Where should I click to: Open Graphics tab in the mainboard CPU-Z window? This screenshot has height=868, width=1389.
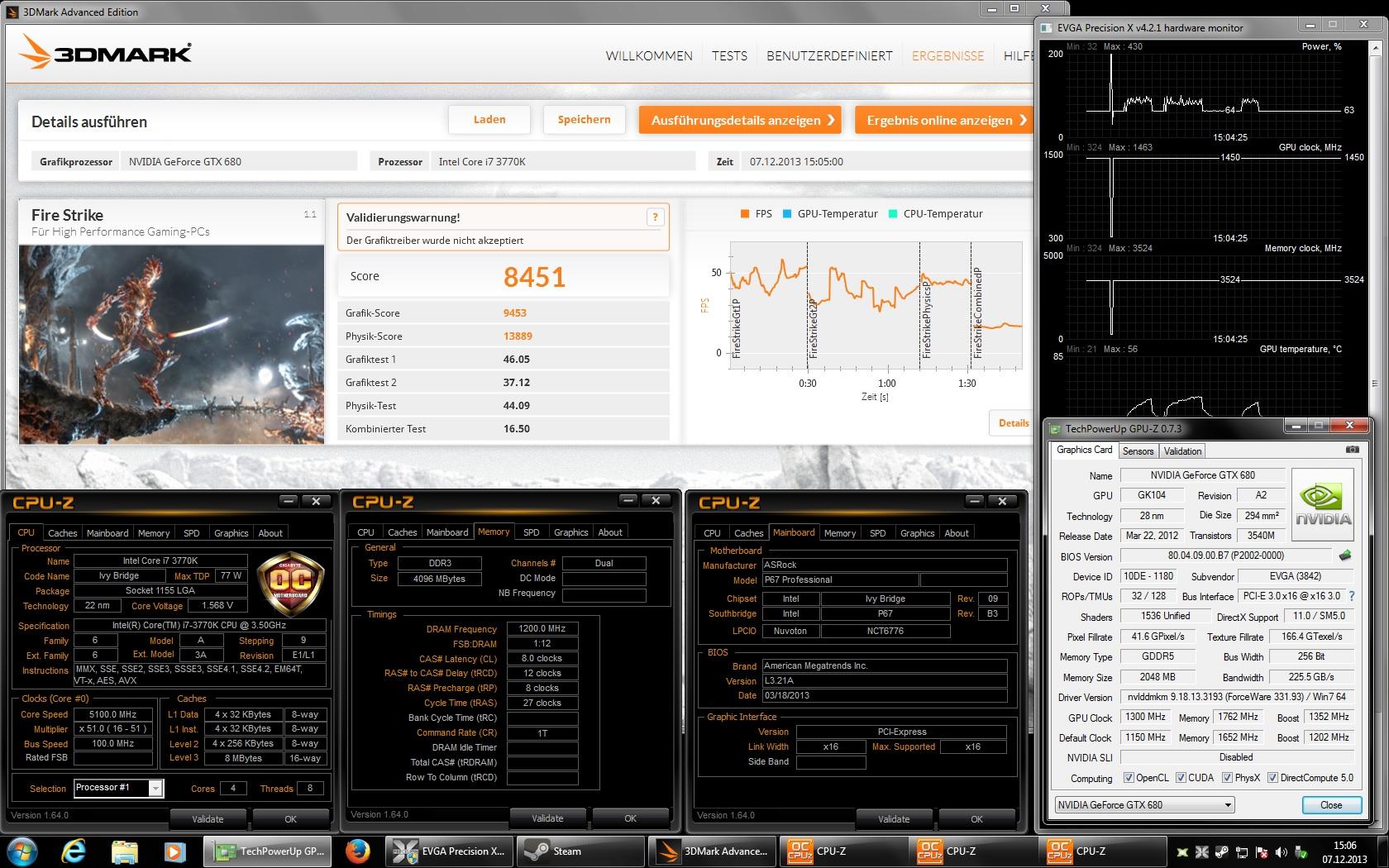point(917,533)
